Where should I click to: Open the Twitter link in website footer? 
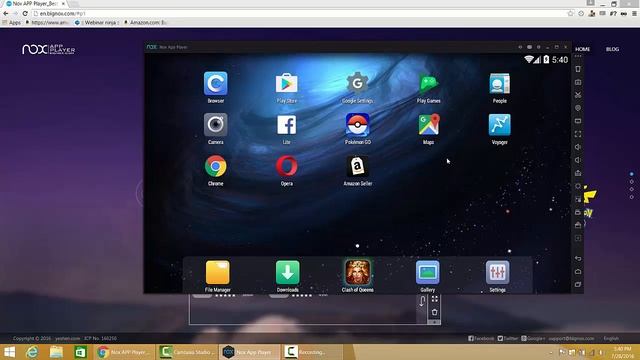point(508,338)
